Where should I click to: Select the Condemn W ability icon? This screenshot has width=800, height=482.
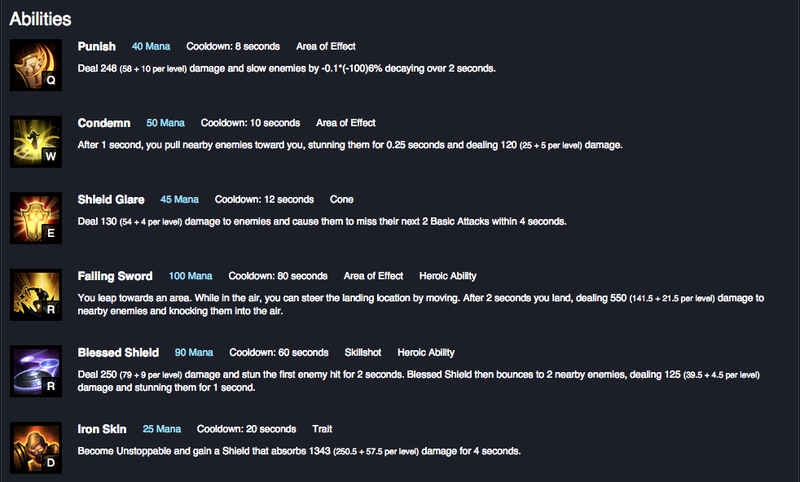pyautogui.click(x=36, y=142)
